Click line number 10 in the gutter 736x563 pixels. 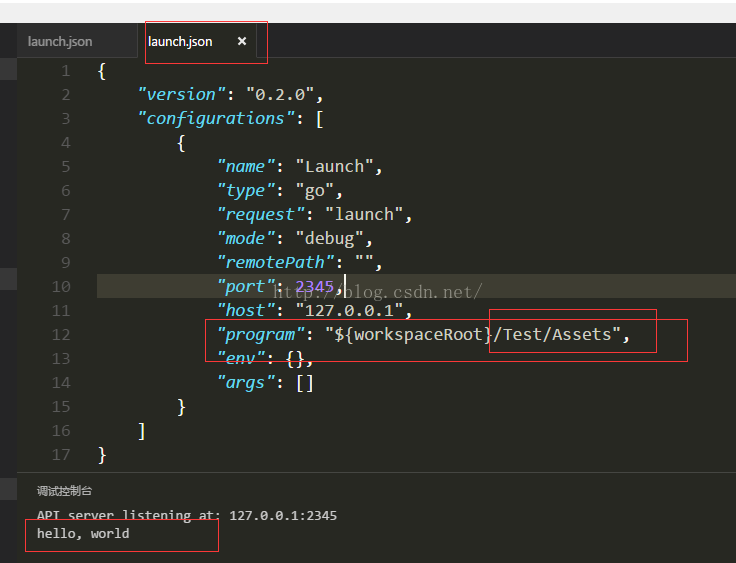click(61, 287)
